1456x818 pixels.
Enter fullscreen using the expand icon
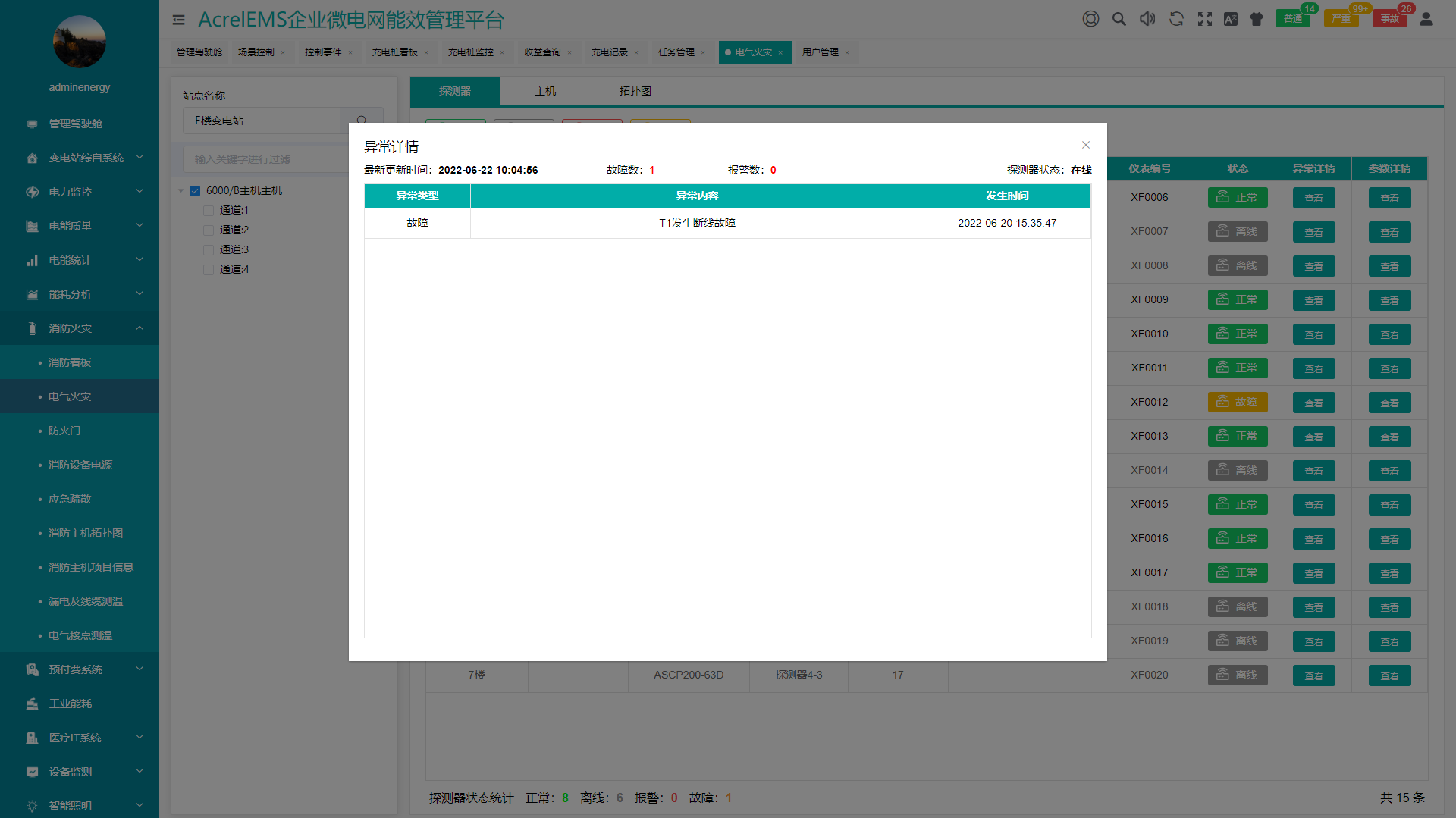point(1204,19)
